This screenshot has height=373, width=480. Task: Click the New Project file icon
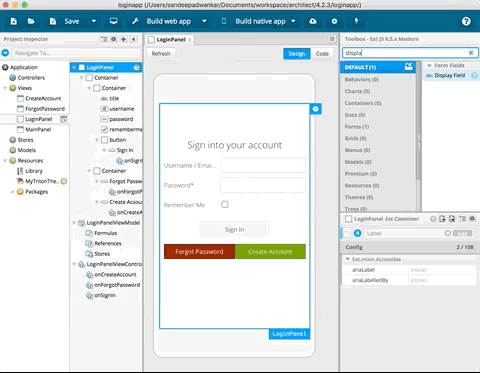tap(14, 21)
